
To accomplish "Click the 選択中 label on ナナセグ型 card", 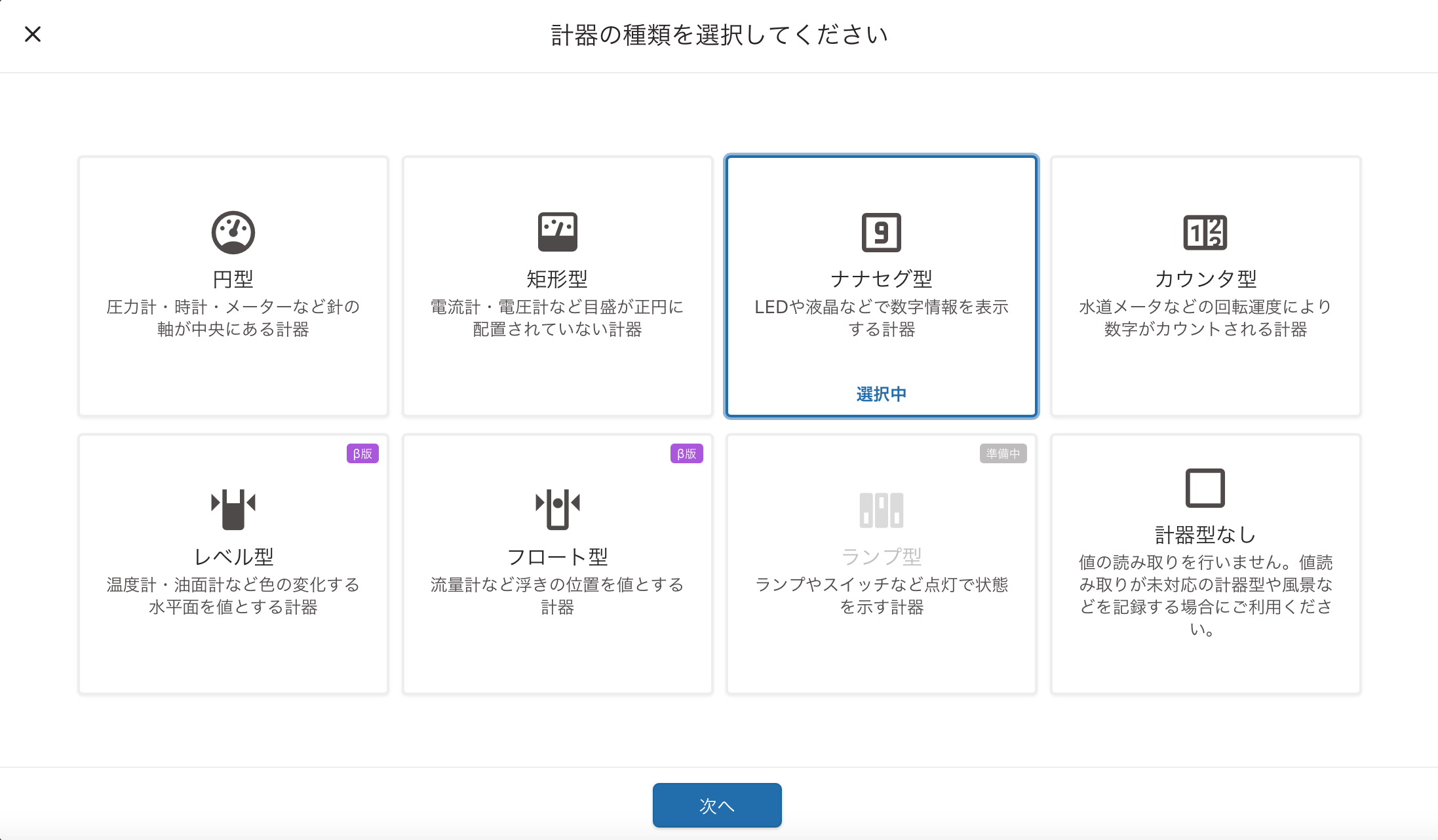I will 881,394.
